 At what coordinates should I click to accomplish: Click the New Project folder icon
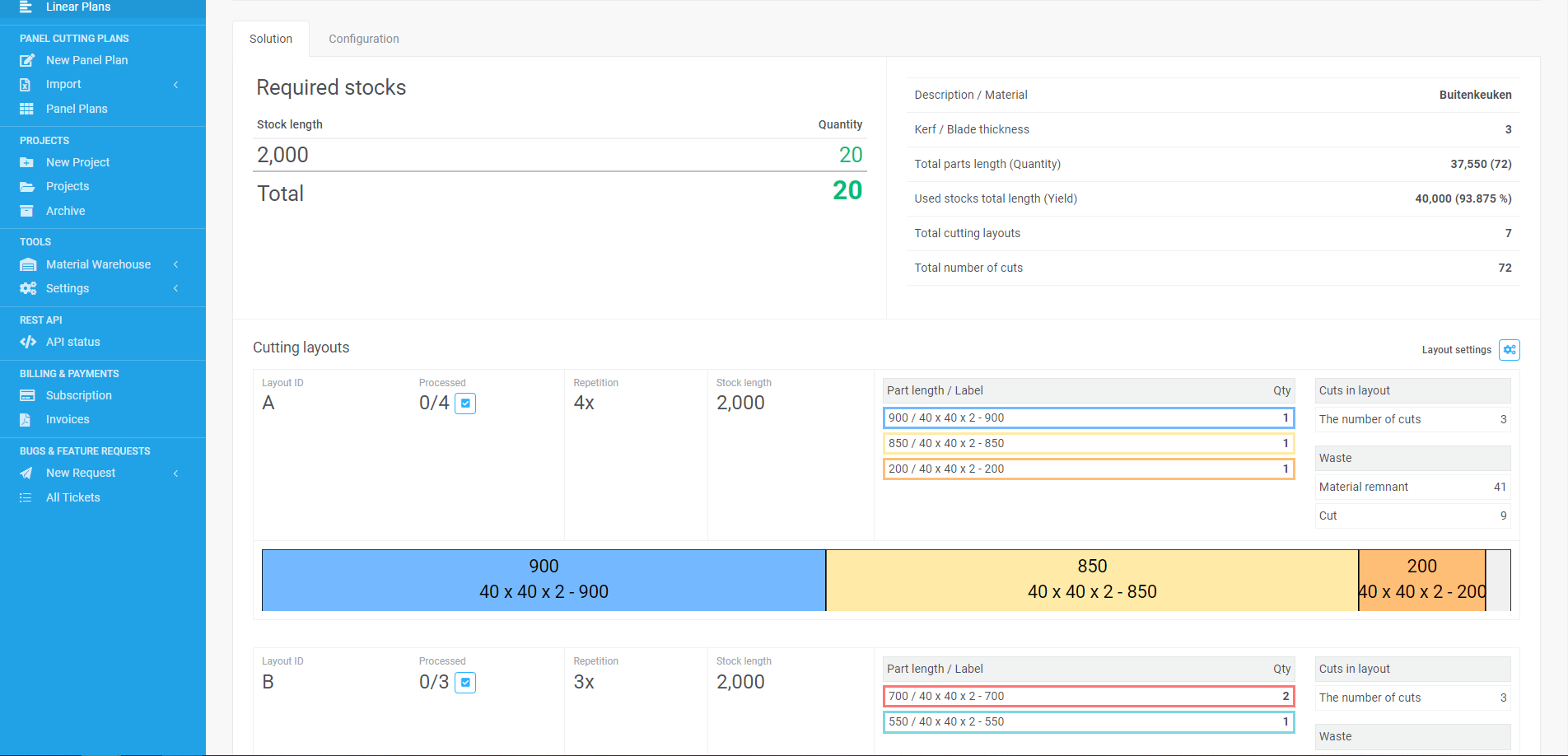pyautogui.click(x=27, y=162)
